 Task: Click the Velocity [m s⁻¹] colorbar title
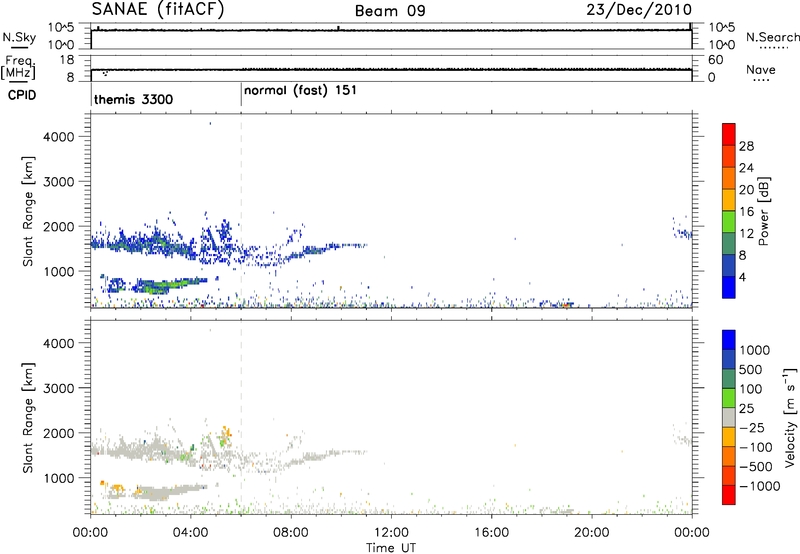pos(789,417)
